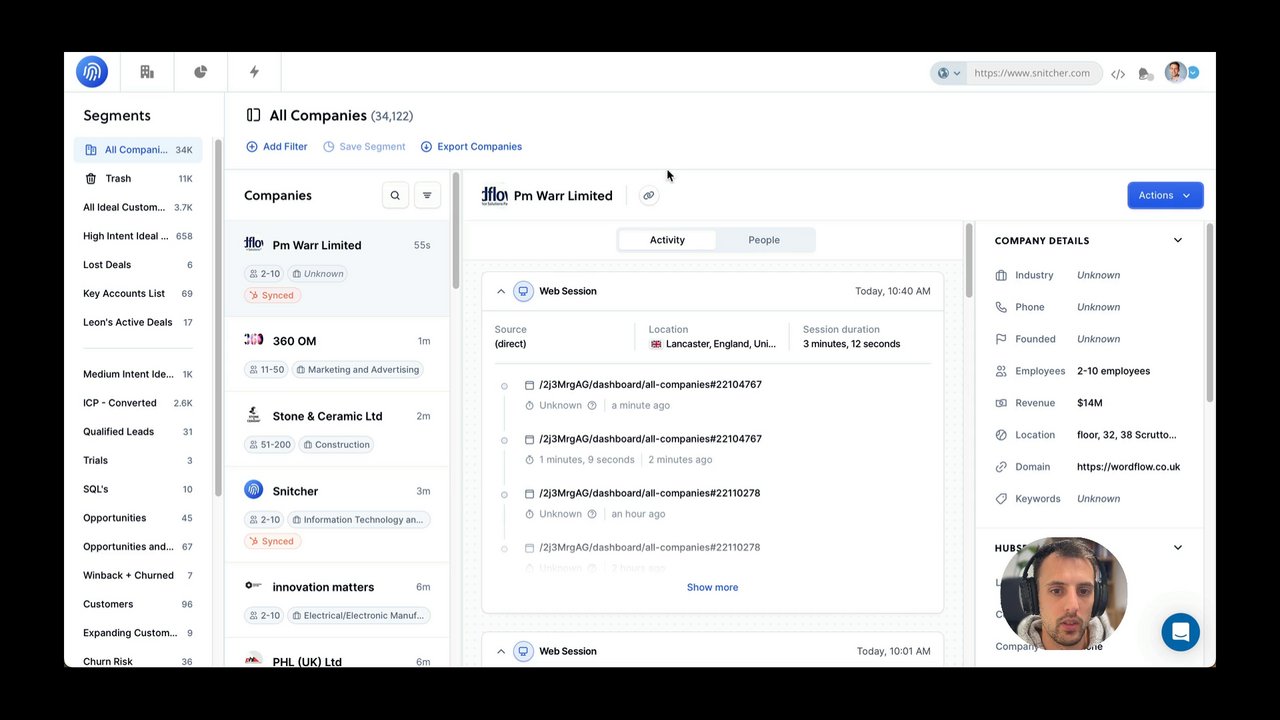Image resolution: width=1280 pixels, height=720 pixels.
Task: Select Medium Intent Ideal segment
Action: pos(138,374)
